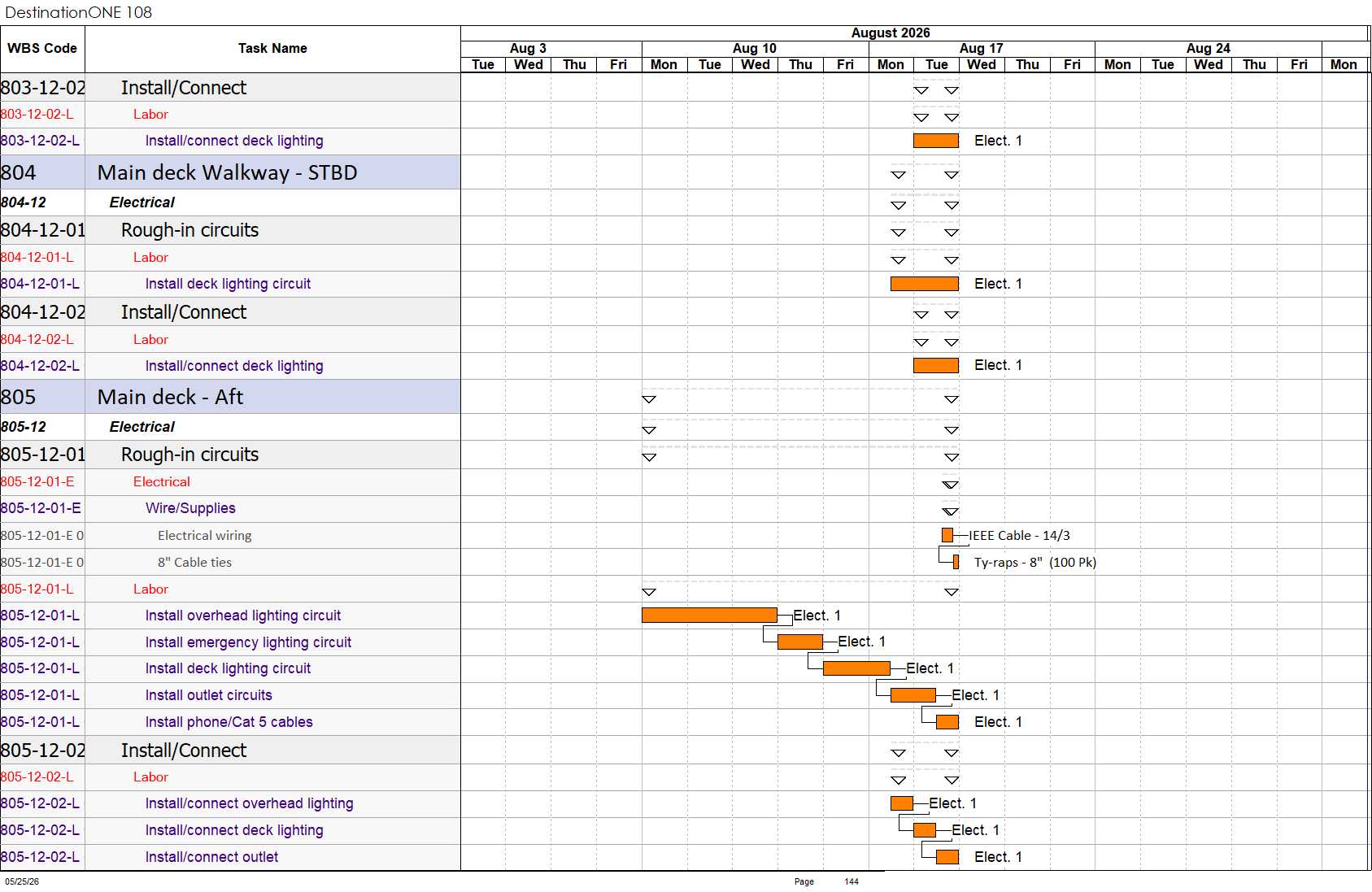Screen dimensions: 1372x892
Task: Select Install outlet circuits task
Action: tap(208, 695)
